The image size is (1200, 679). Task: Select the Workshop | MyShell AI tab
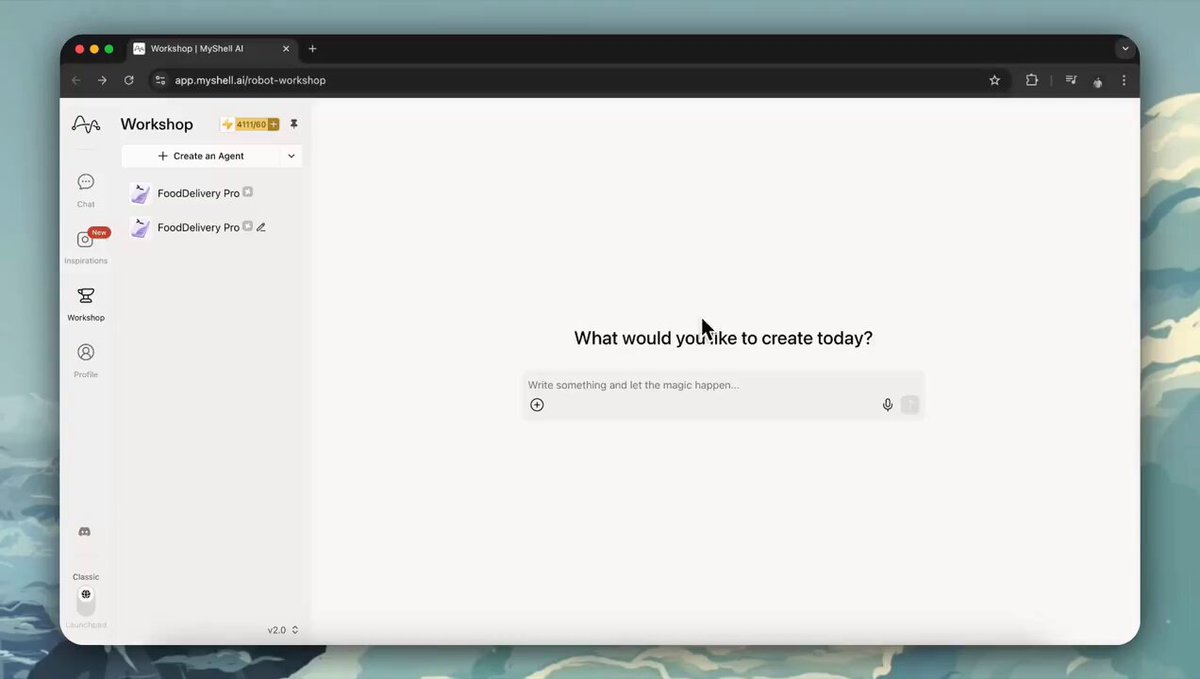coord(211,48)
